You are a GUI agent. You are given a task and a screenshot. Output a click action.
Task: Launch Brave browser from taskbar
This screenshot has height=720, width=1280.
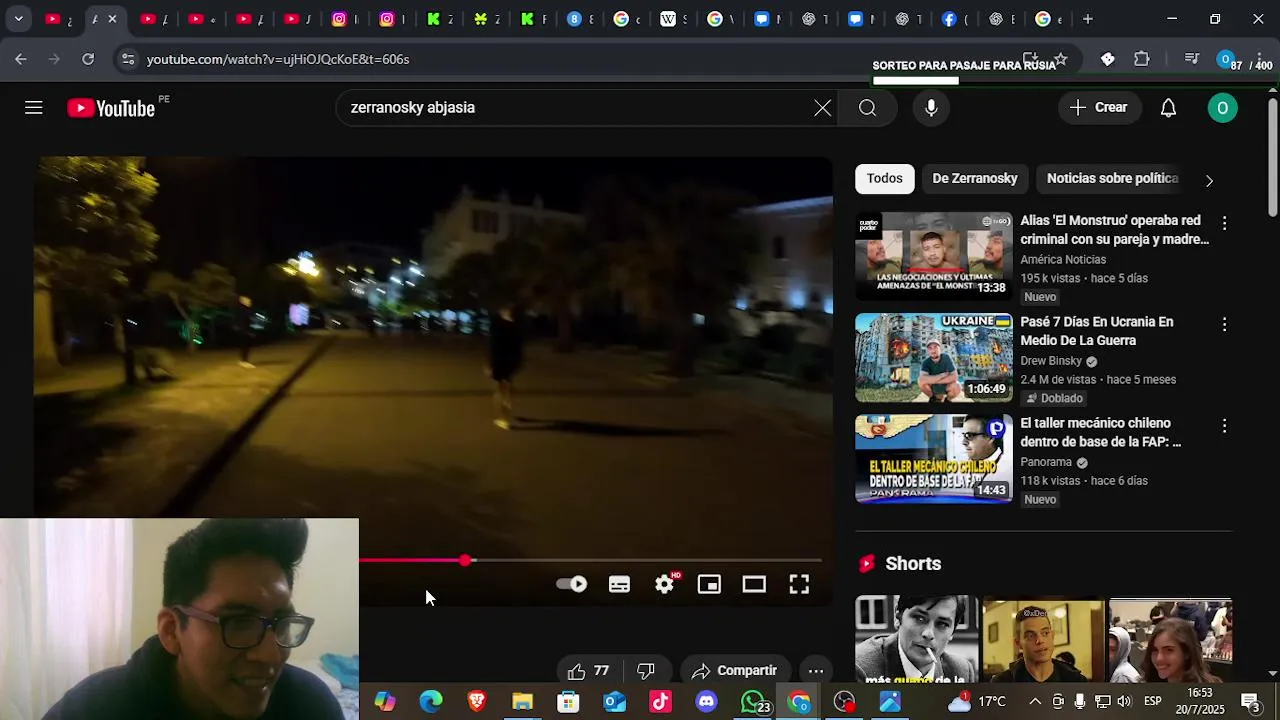tap(477, 702)
